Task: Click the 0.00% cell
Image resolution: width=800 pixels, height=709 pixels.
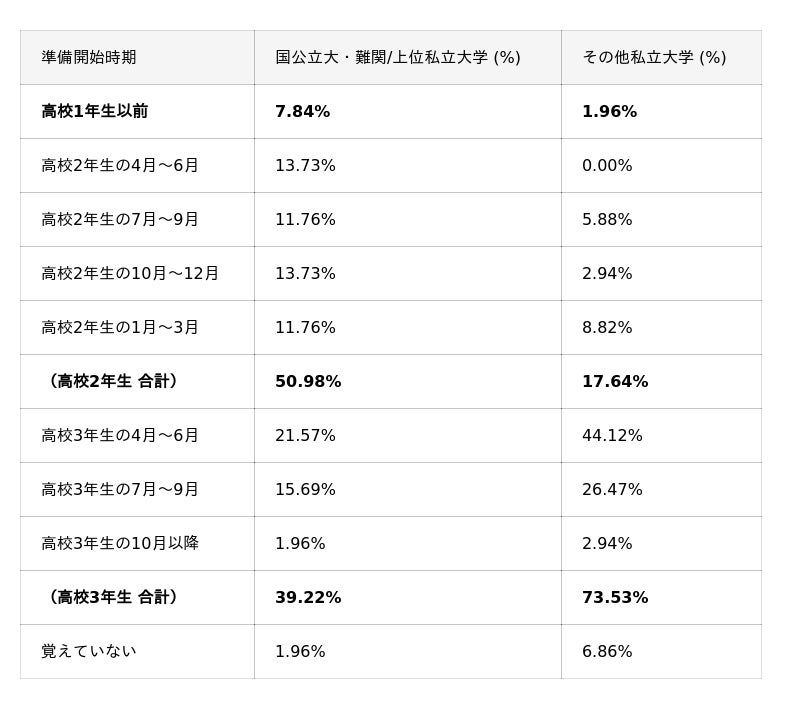Action: pos(607,166)
